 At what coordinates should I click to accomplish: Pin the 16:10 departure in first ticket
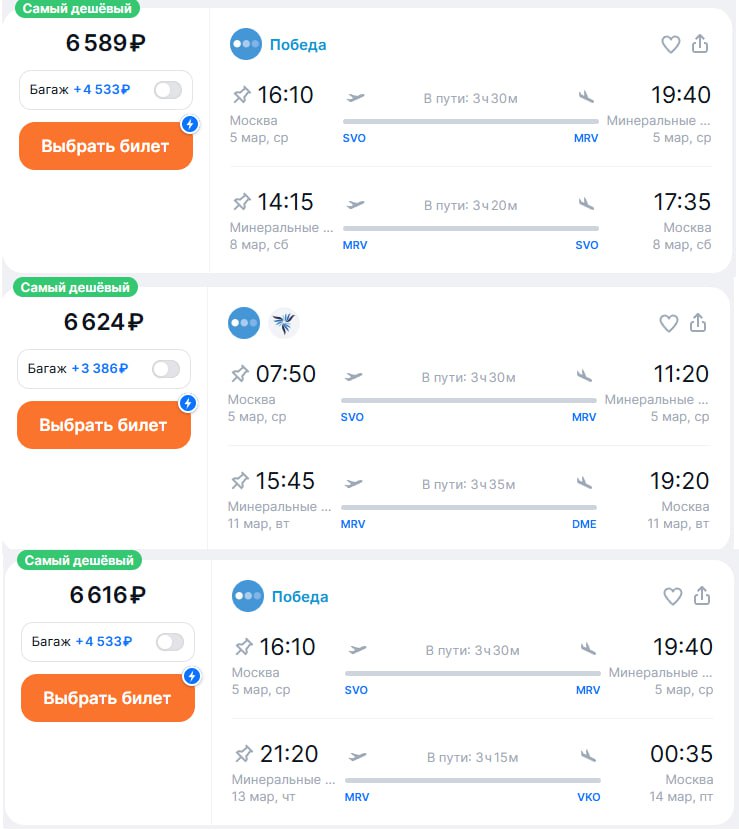[x=241, y=95]
